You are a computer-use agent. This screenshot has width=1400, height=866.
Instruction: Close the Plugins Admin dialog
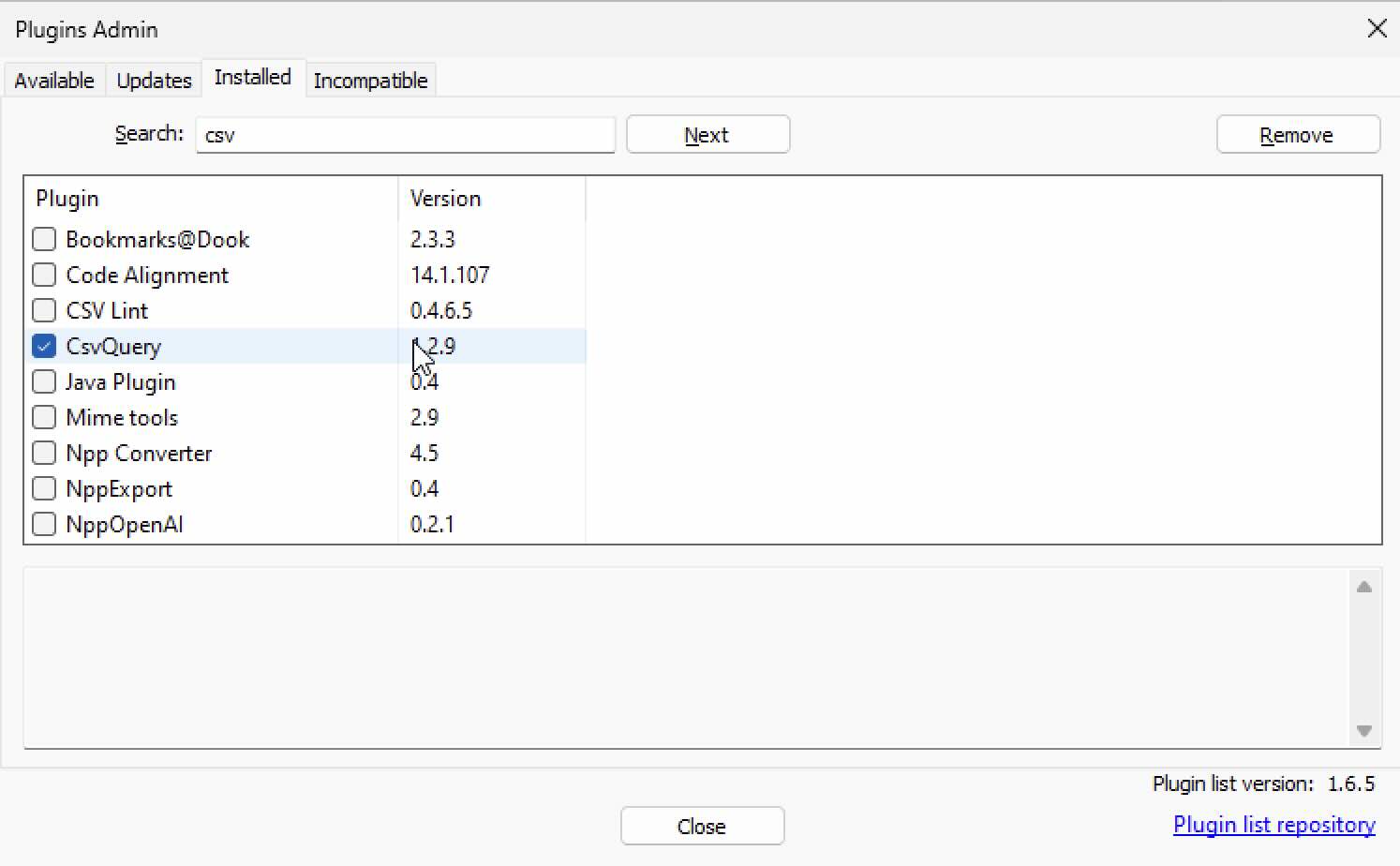[702, 826]
